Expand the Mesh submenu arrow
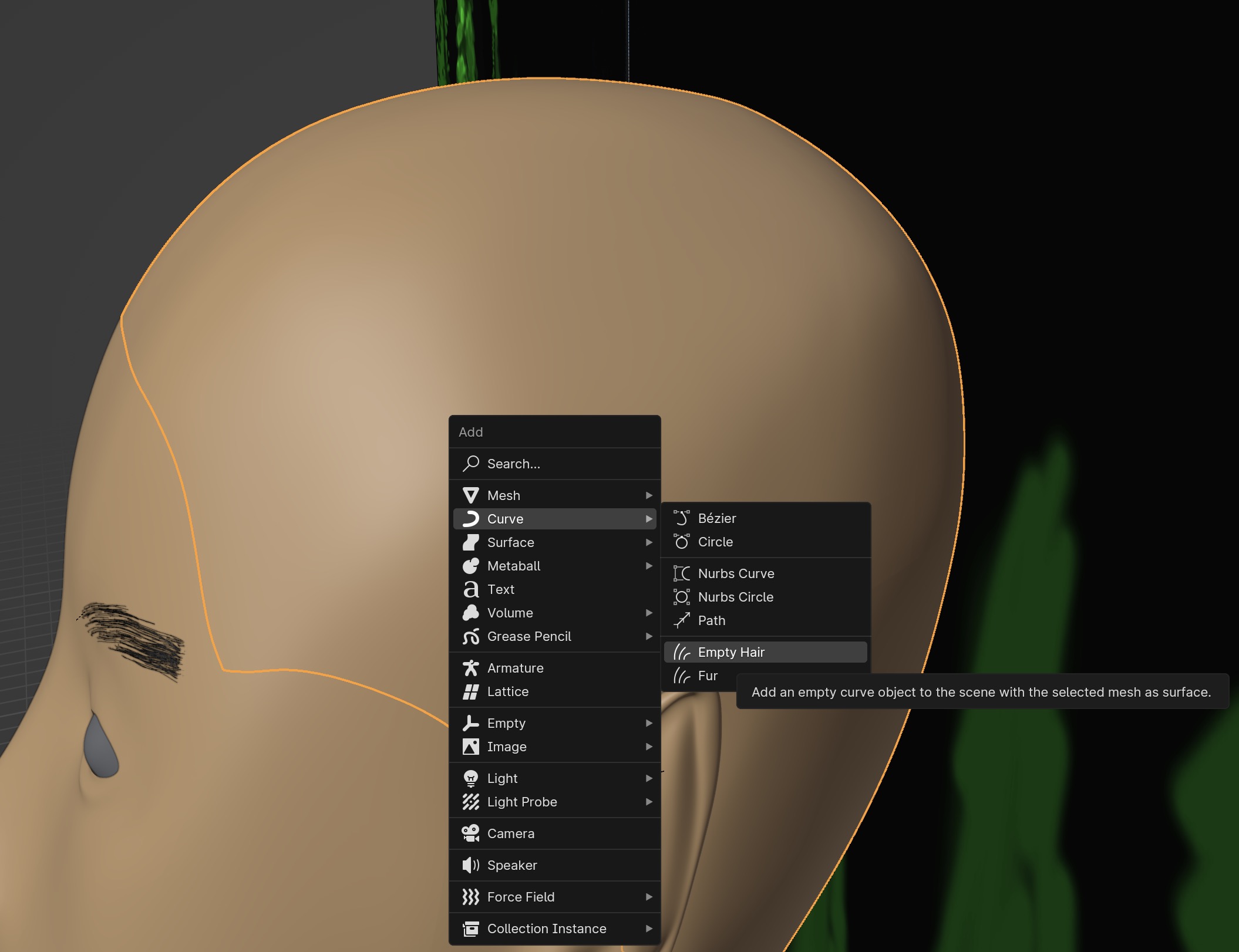This screenshot has width=1239, height=952. (x=649, y=495)
